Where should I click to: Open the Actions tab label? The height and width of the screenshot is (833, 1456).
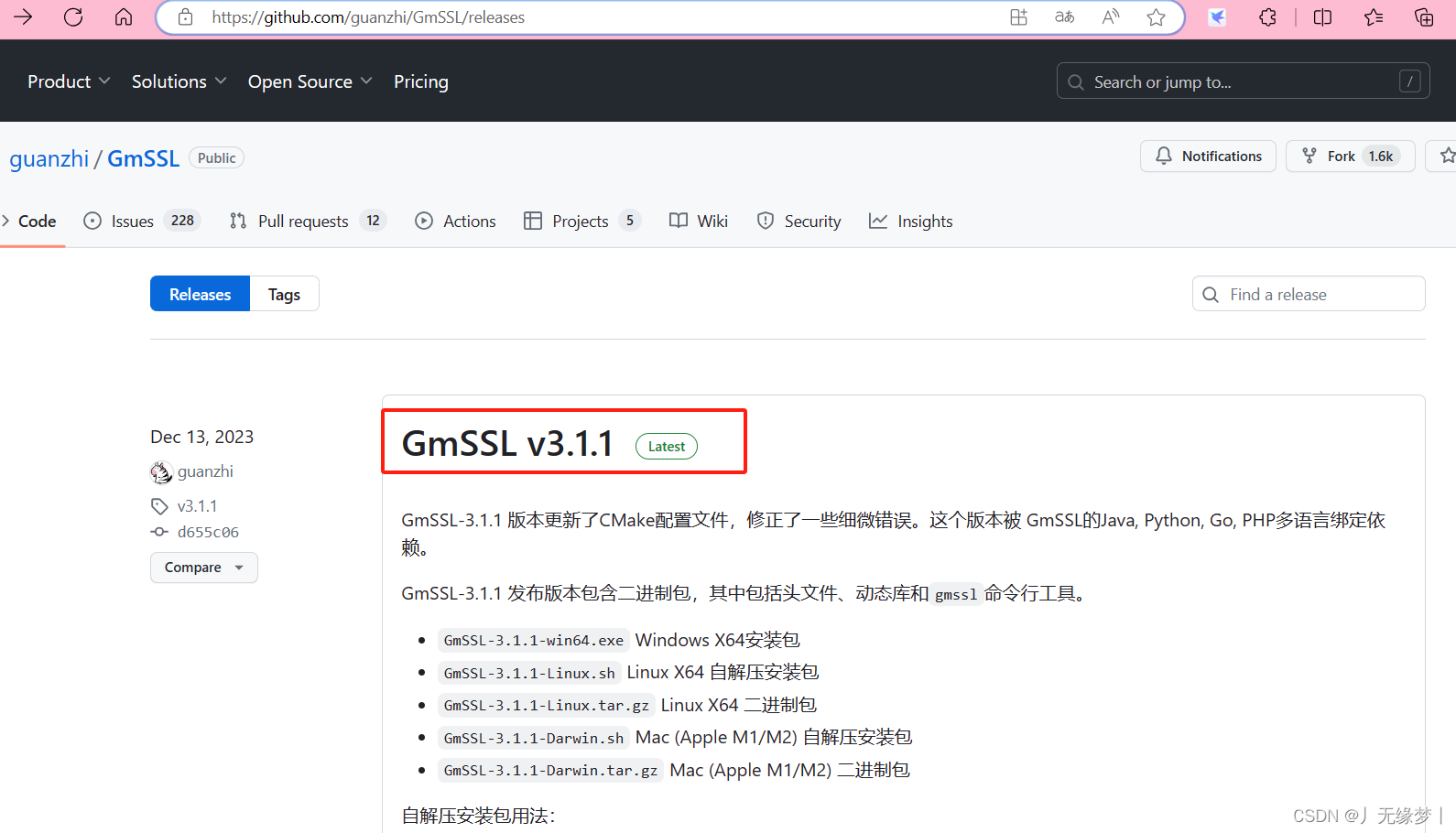point(470,221)
